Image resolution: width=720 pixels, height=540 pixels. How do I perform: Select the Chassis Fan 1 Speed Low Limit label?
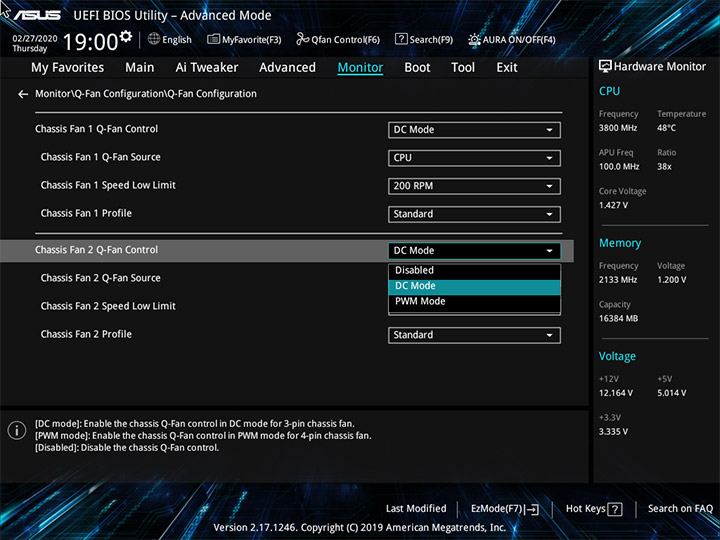click(108, 185)
